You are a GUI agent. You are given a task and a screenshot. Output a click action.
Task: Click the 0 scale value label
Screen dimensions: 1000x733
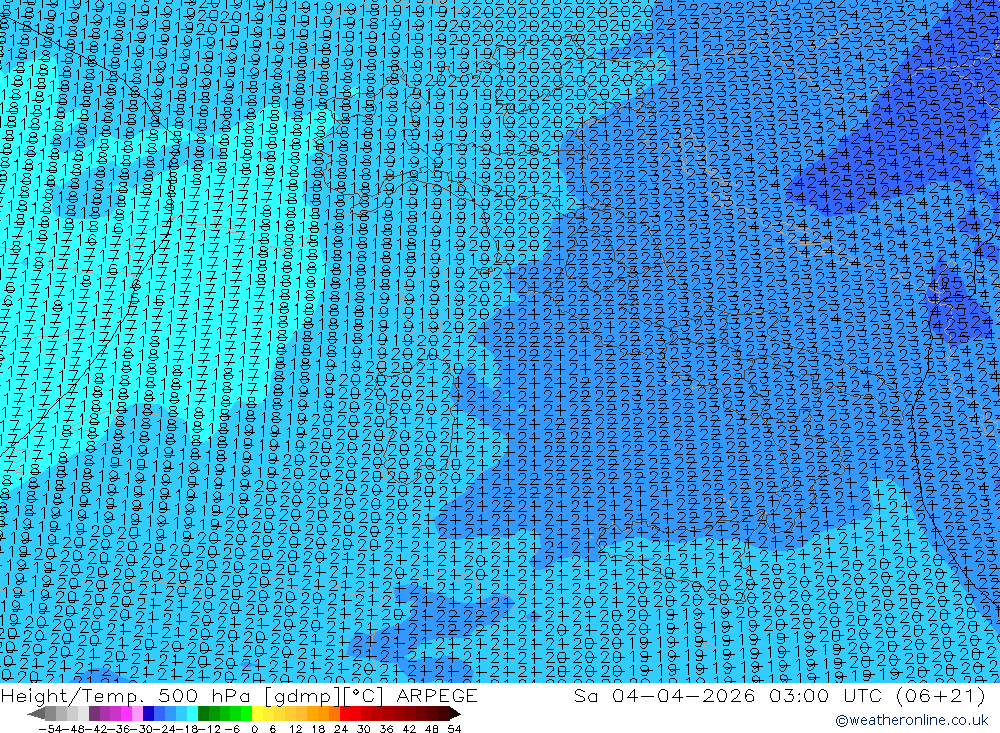[x=254, y=729]
